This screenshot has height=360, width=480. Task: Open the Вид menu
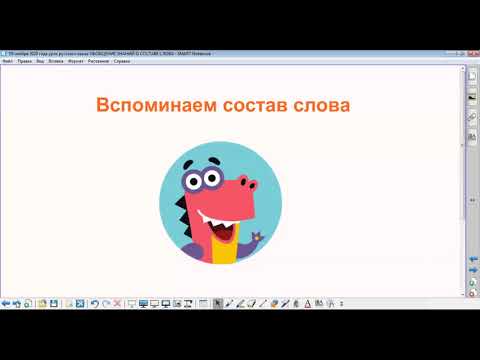[x=40, y=61]
